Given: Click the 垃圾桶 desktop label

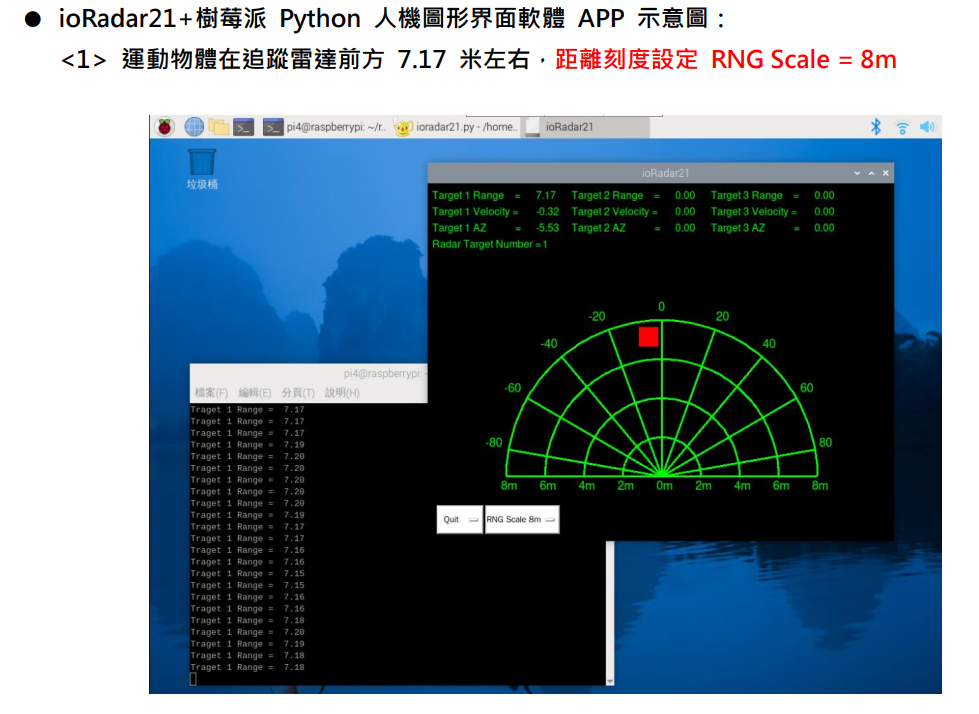Looking at the screenshot, I should click(202, 184).
